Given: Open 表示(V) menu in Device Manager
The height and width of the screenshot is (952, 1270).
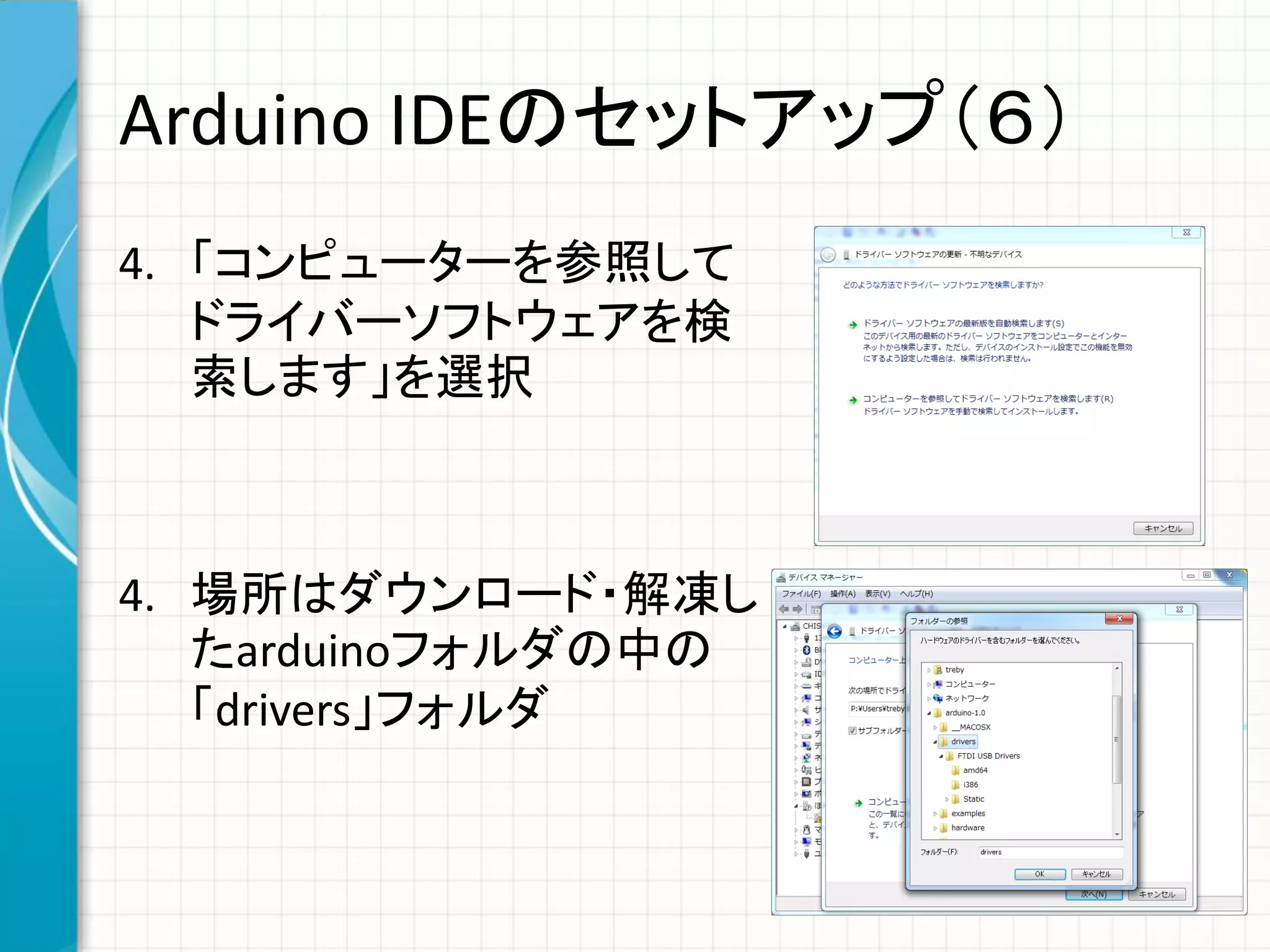Looking at the screenshot, I should click(x=877, y=594).
